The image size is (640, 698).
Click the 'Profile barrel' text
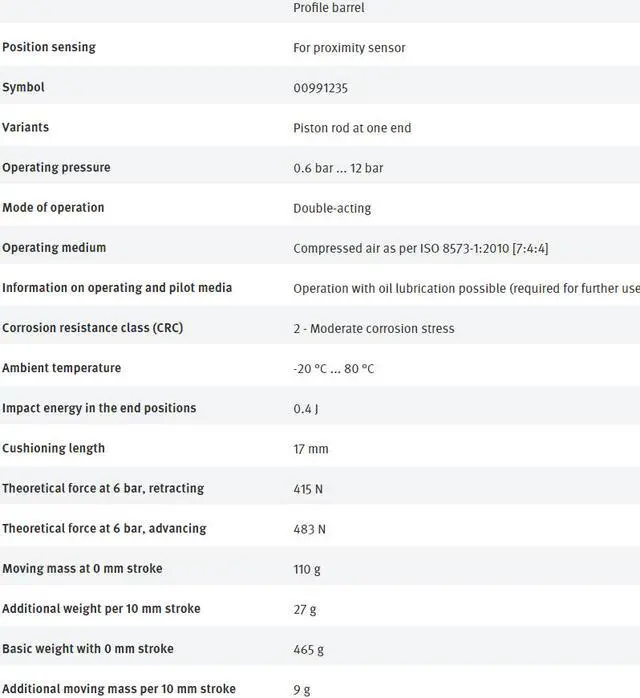click(x=329, y=8)
